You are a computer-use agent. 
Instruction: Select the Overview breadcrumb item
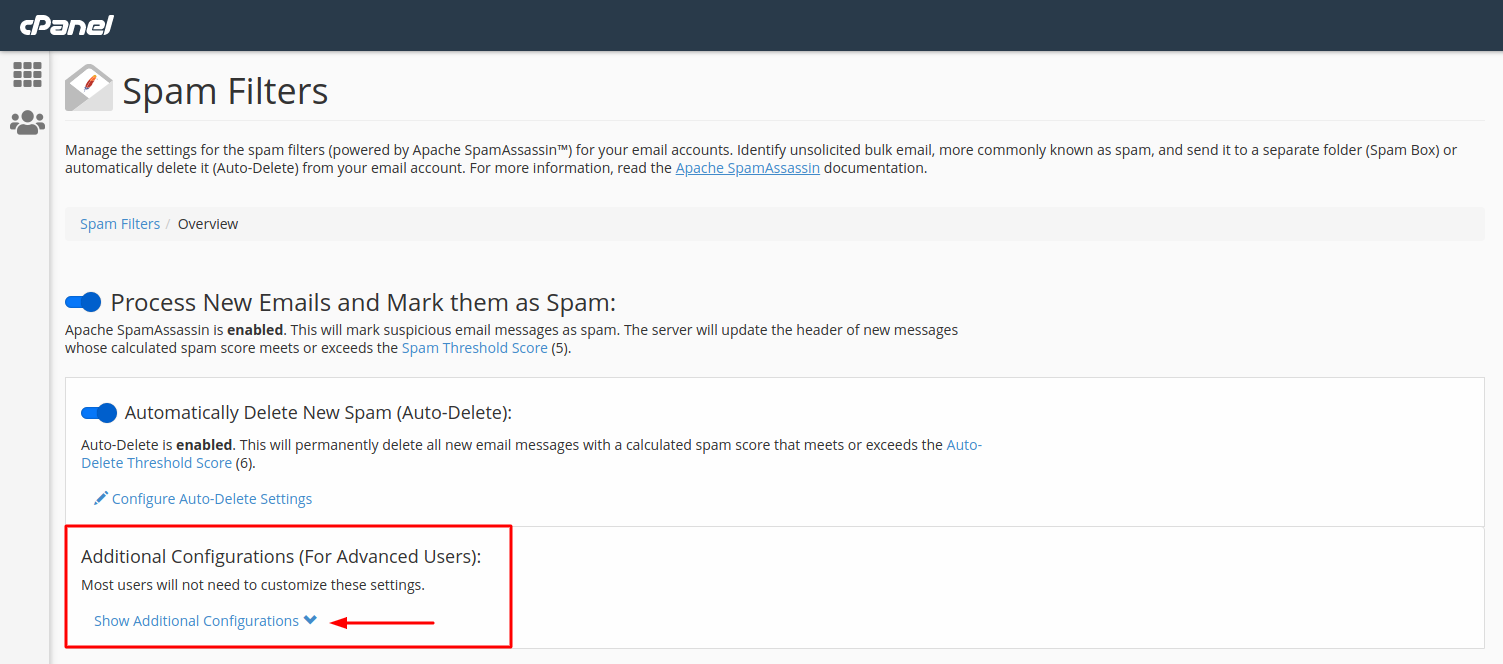pos(208,224)
